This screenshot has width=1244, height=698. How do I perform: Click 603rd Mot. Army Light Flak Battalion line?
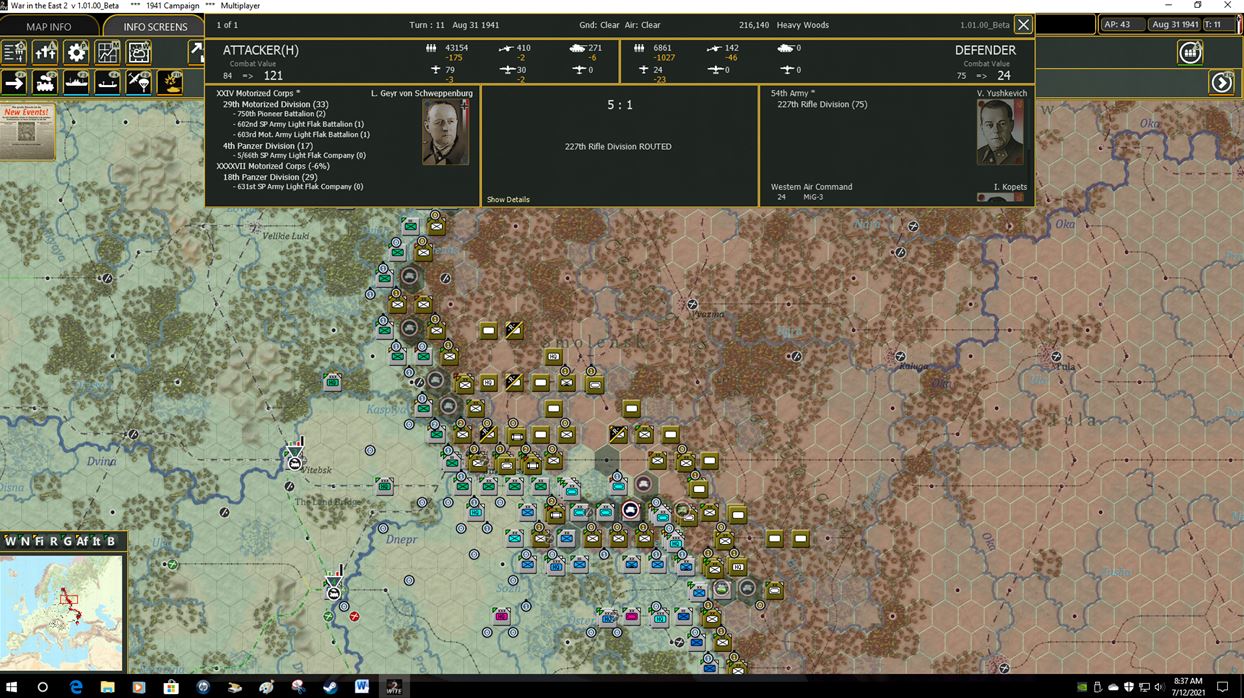pyautogui.click(x=303, y=135)
